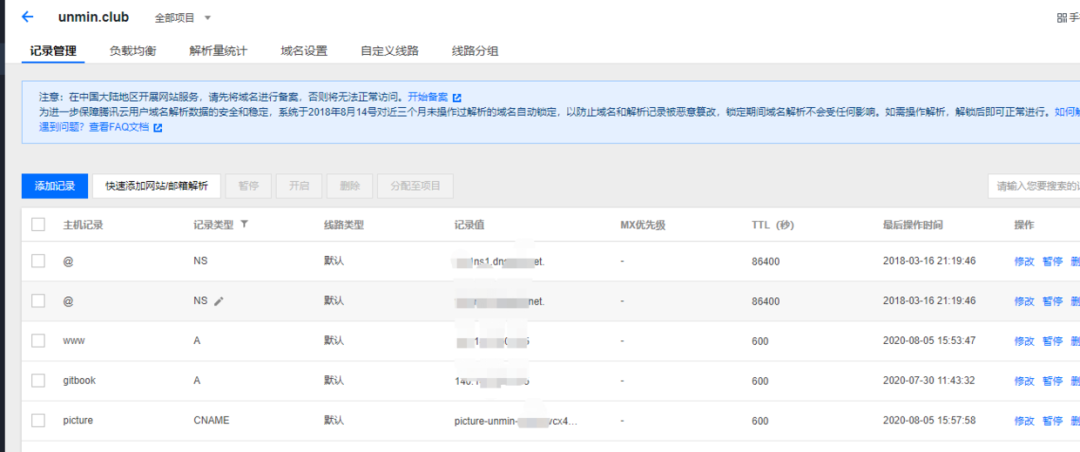Click the picture host record cell
Image resolution: width=1080 pixels, height=452 pixels.
pos(78,420)
